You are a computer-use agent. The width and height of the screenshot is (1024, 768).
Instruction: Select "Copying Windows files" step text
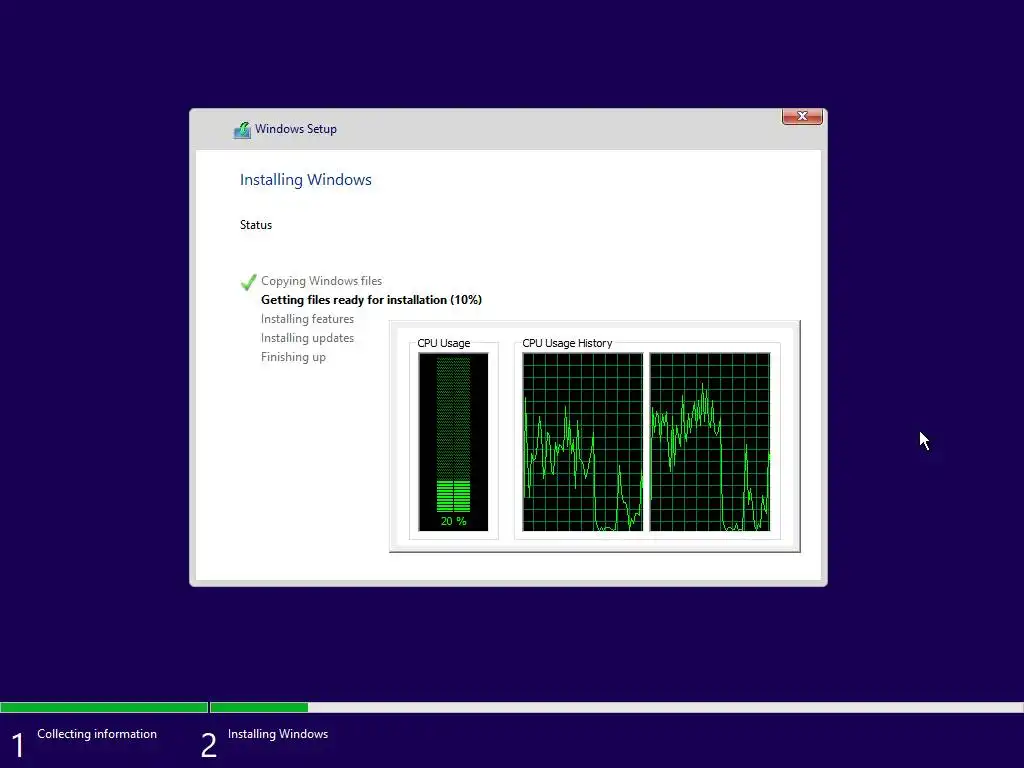(x=321, y=281)
